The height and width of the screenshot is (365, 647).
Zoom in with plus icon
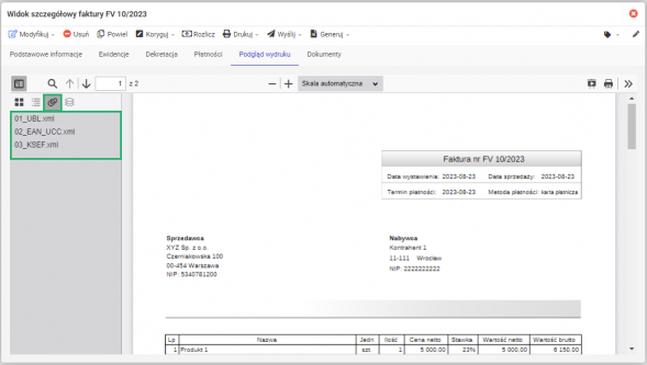tap(288, 84)
